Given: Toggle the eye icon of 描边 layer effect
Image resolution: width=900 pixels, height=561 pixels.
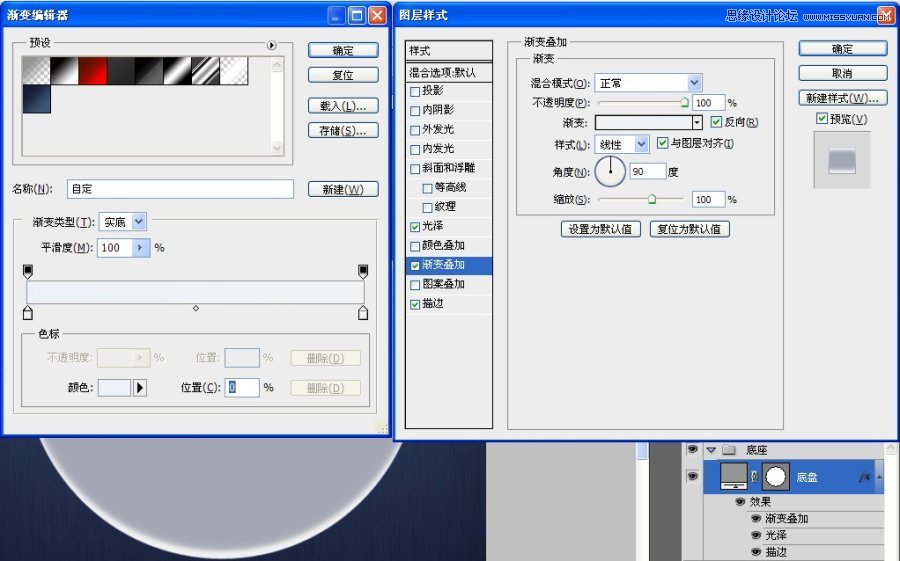Looking at the screenshot, I should [756, 552].
